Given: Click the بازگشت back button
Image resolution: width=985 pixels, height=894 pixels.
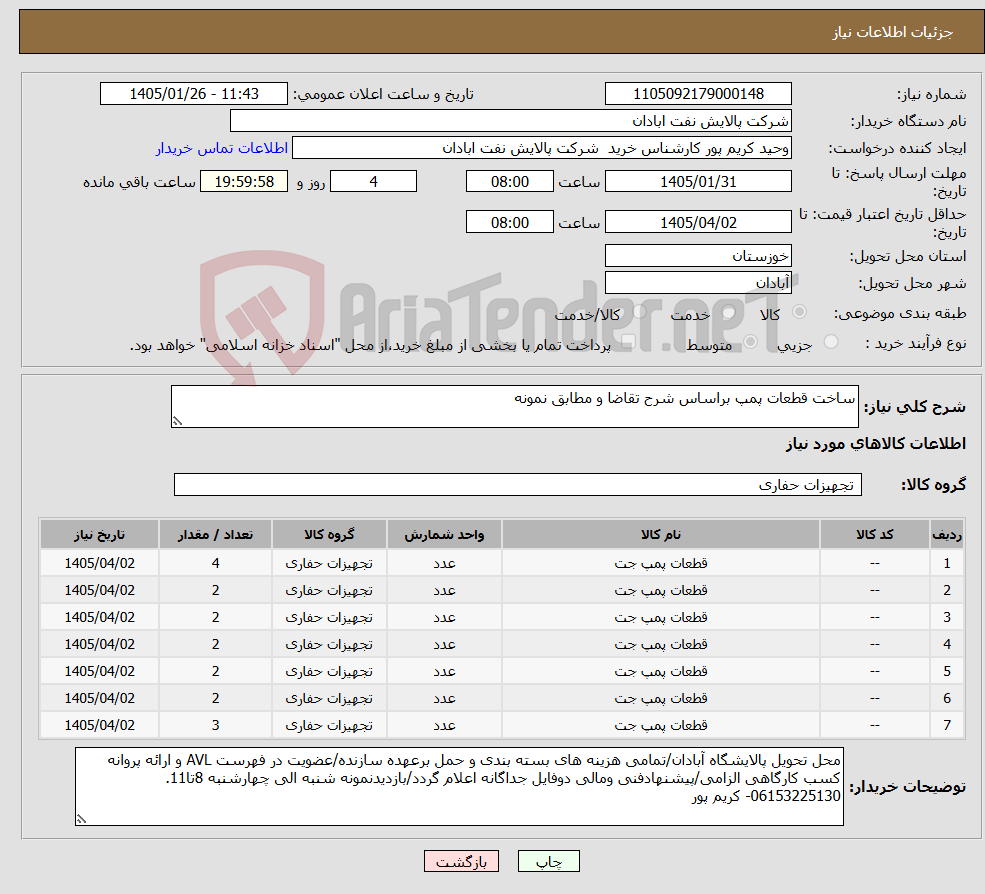Looking at the screenshot, I should (461, 861).
